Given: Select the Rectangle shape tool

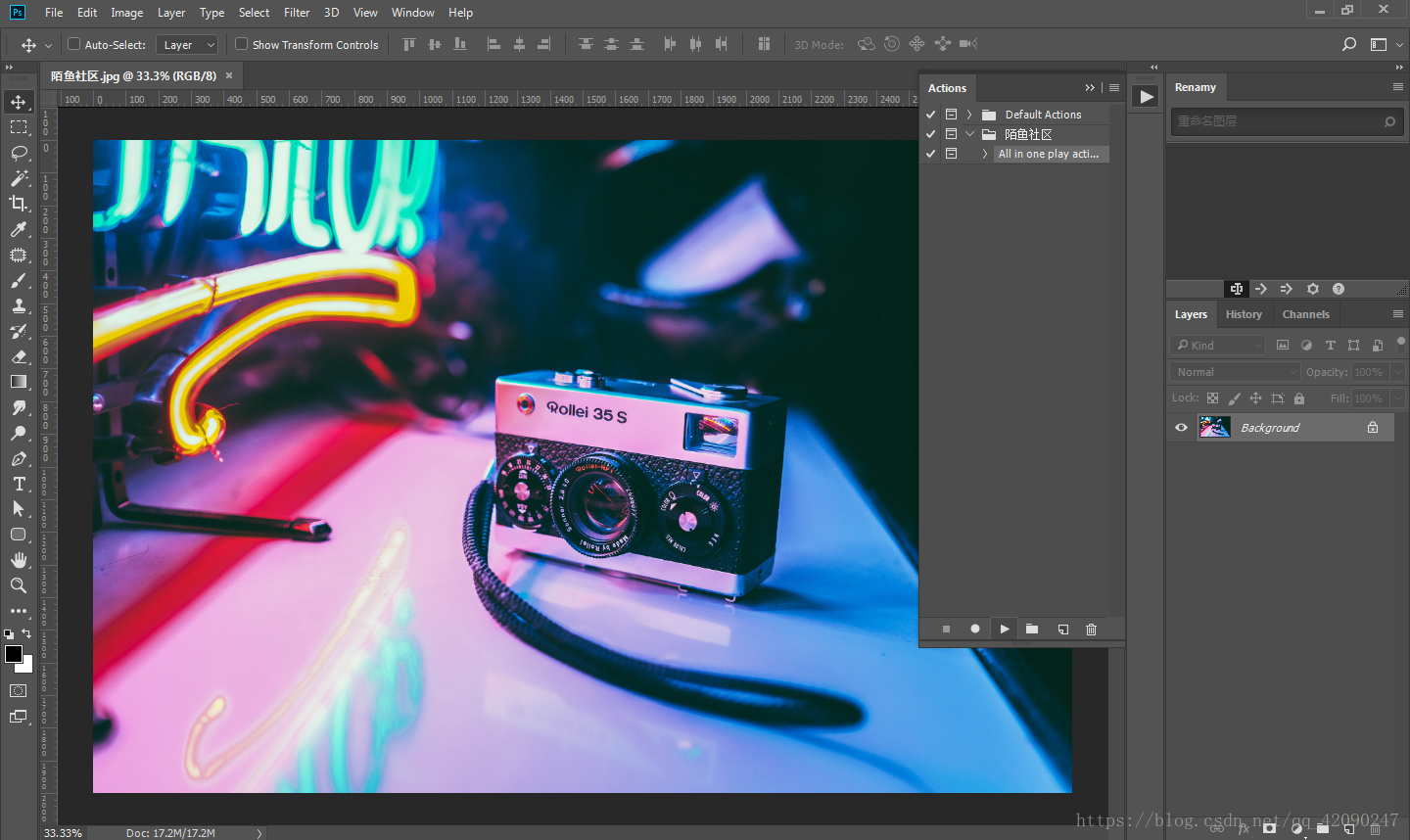Looking at the screenshot, I should (x=19, y=535).
